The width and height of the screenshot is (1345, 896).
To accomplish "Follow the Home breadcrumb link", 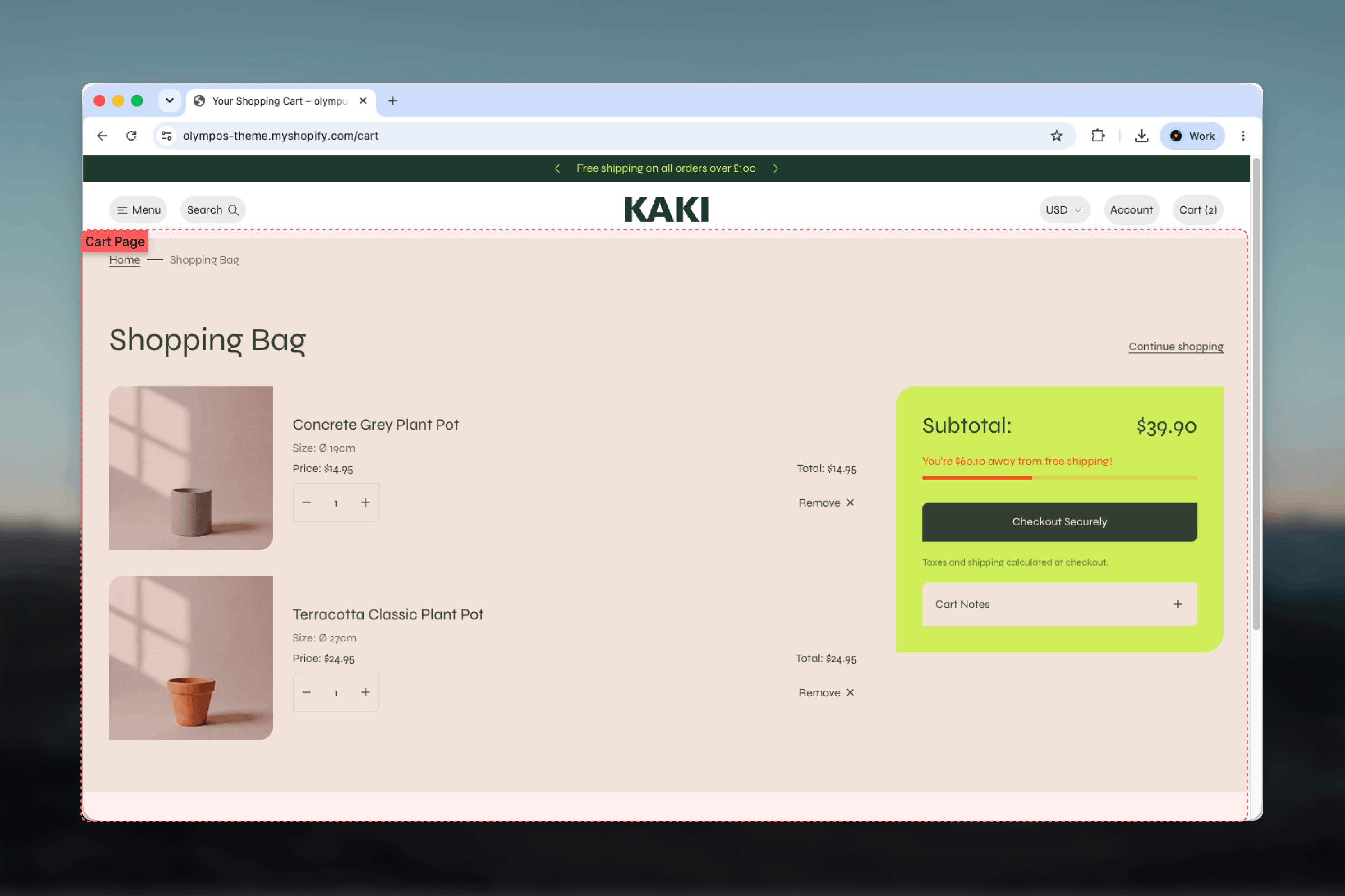I will [x=125, y=260].
